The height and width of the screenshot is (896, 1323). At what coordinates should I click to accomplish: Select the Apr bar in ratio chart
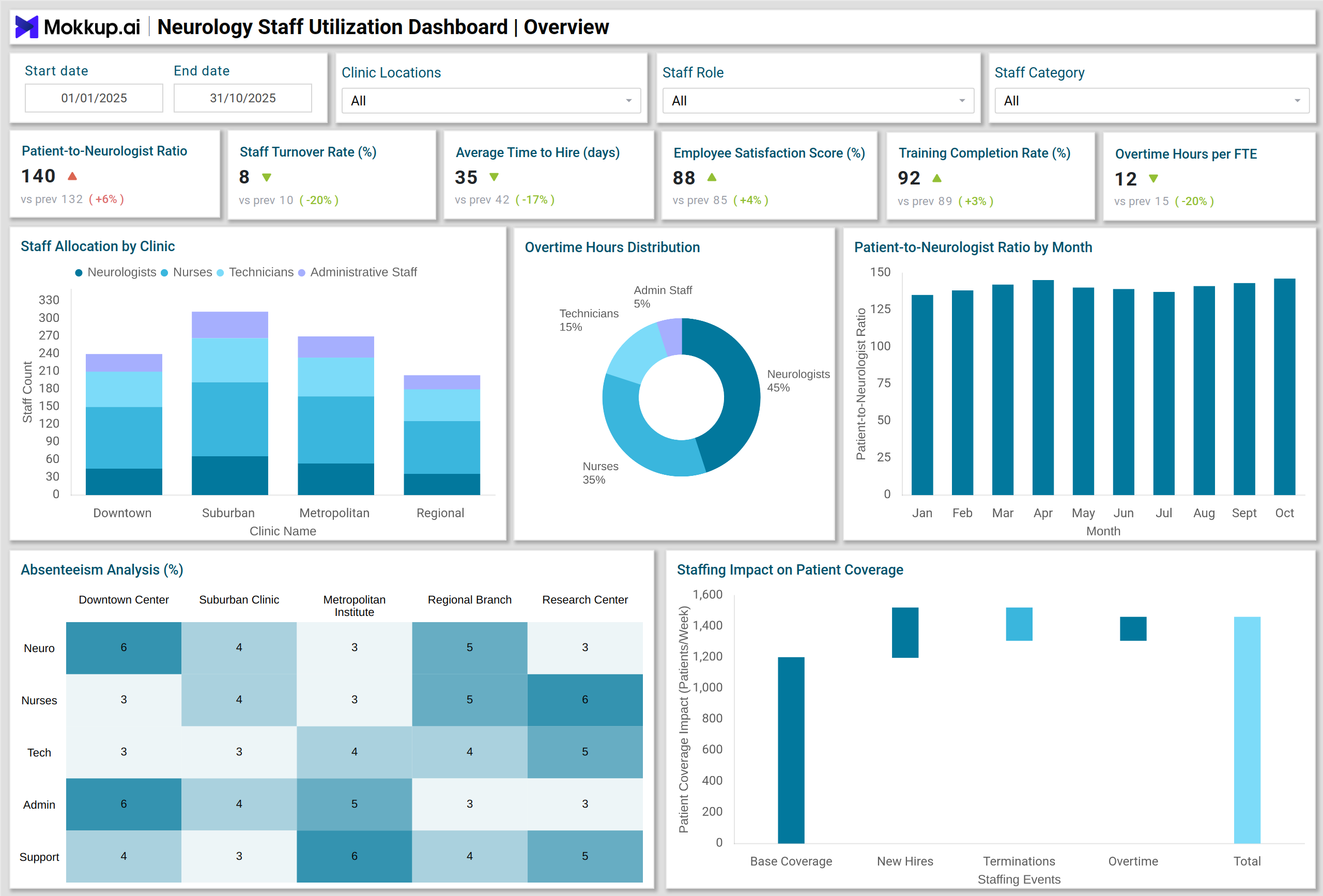(x=1043, y=387)
